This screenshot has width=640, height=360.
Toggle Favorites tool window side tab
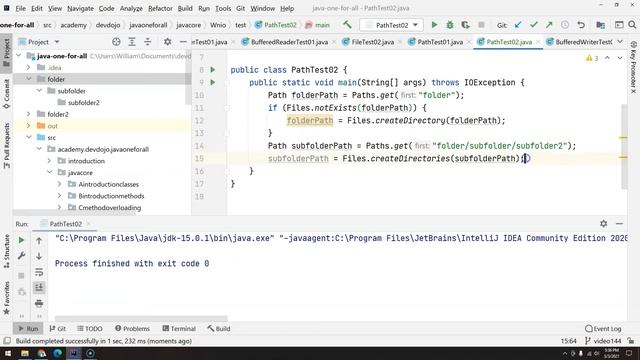[x=7, y=298]
